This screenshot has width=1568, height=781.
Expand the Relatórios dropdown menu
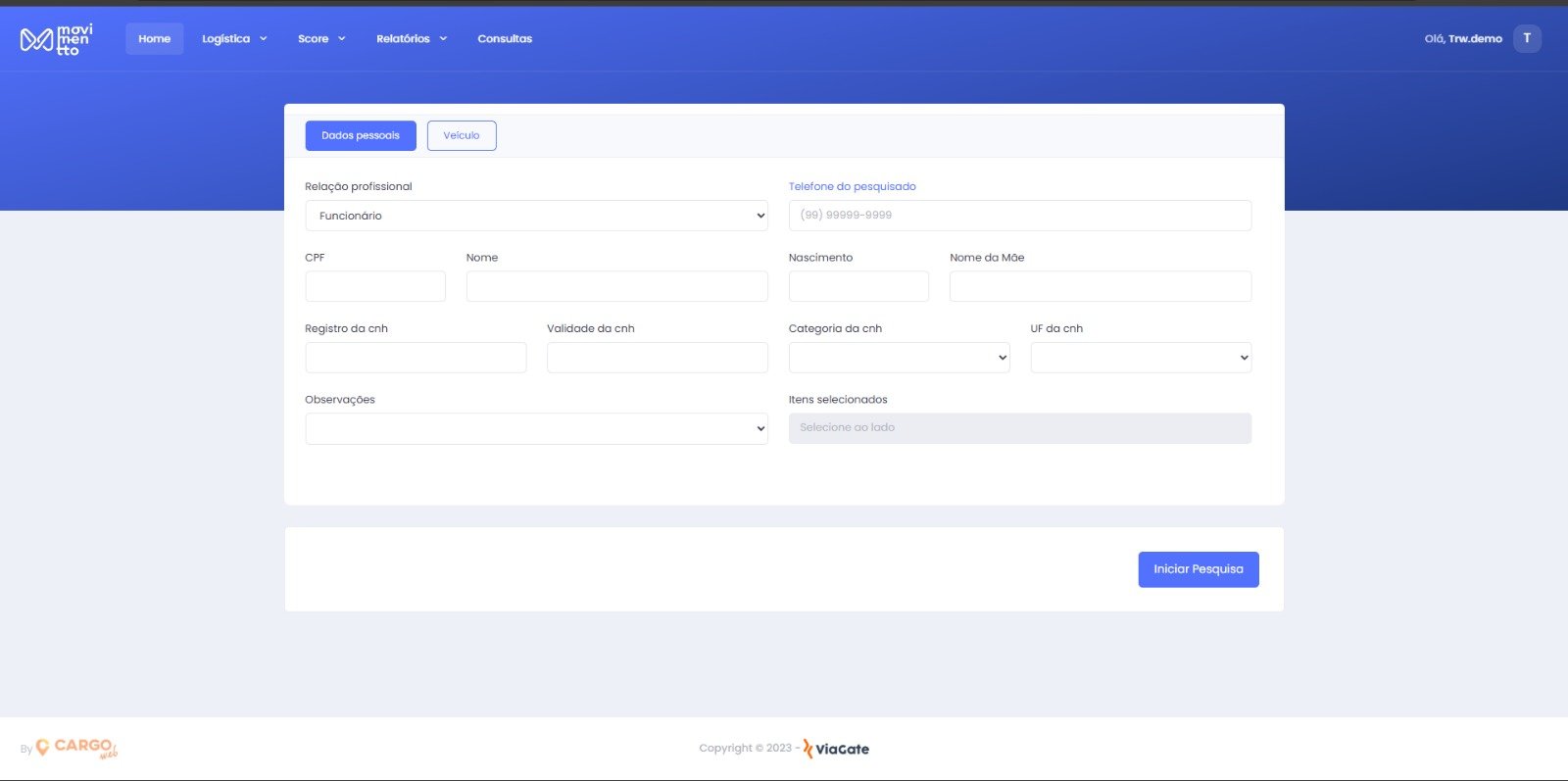pos(412,39)
